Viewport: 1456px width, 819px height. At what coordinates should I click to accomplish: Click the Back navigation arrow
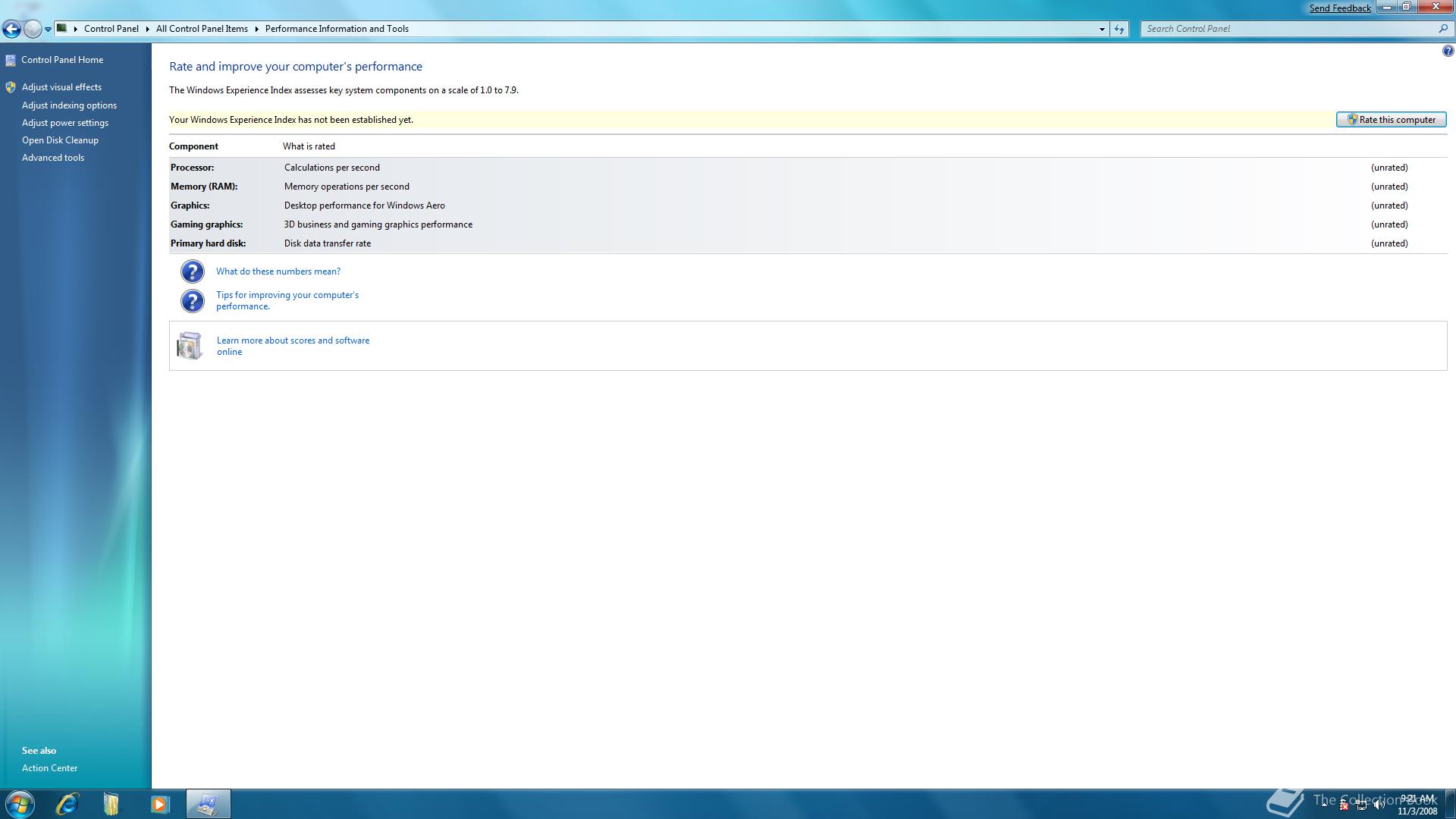[x=11, y=29]
